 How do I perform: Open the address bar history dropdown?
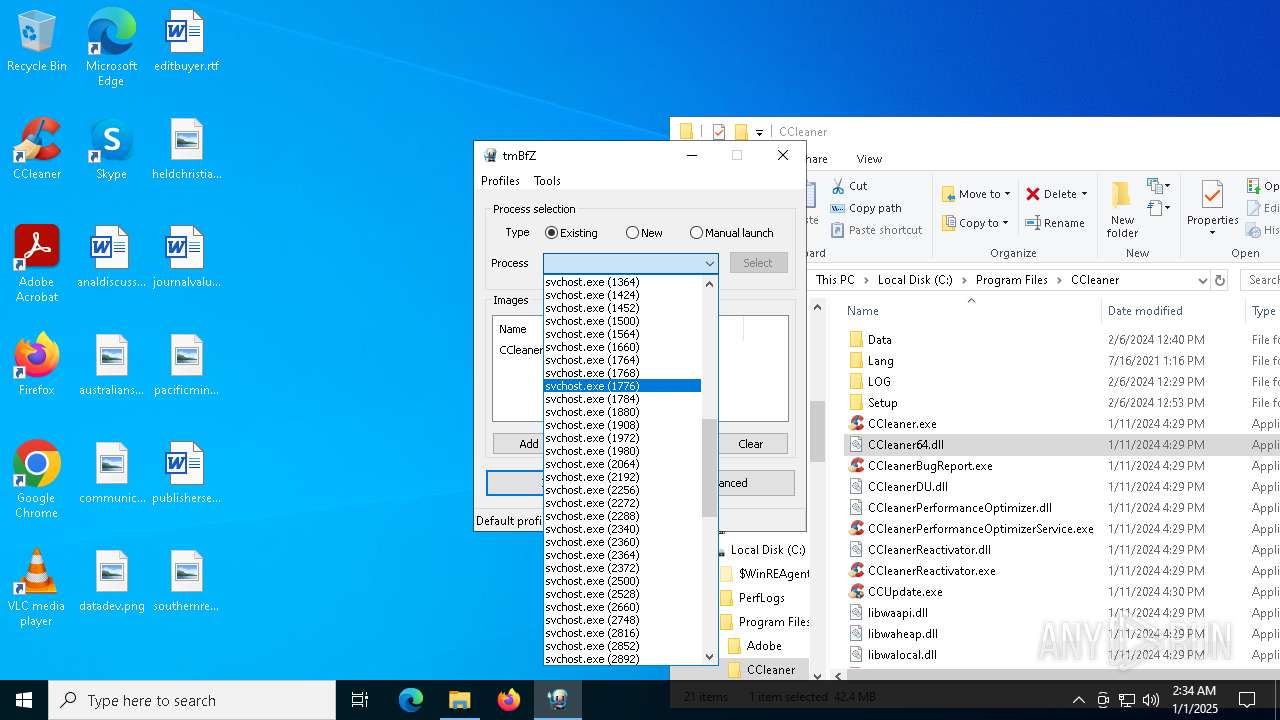click(x=1202, y=280)
